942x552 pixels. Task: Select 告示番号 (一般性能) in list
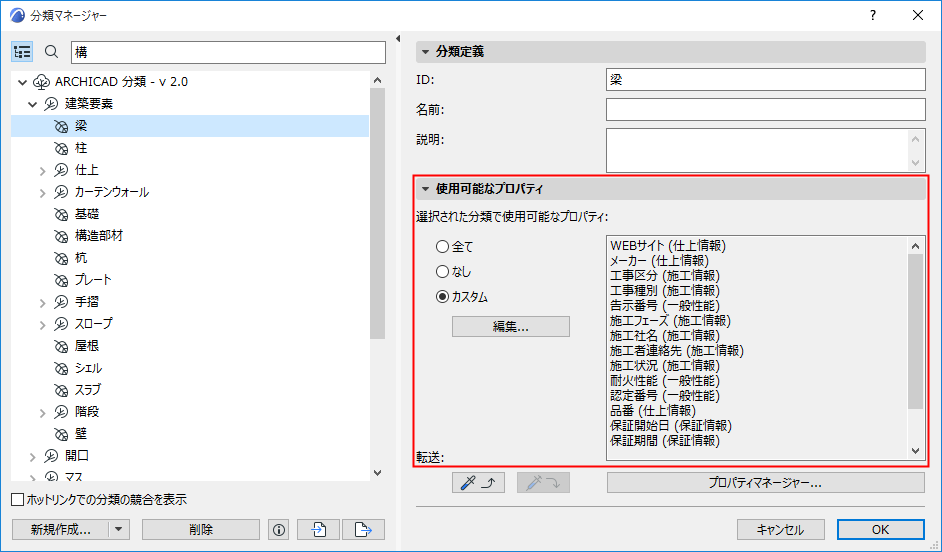pos(665,306)
